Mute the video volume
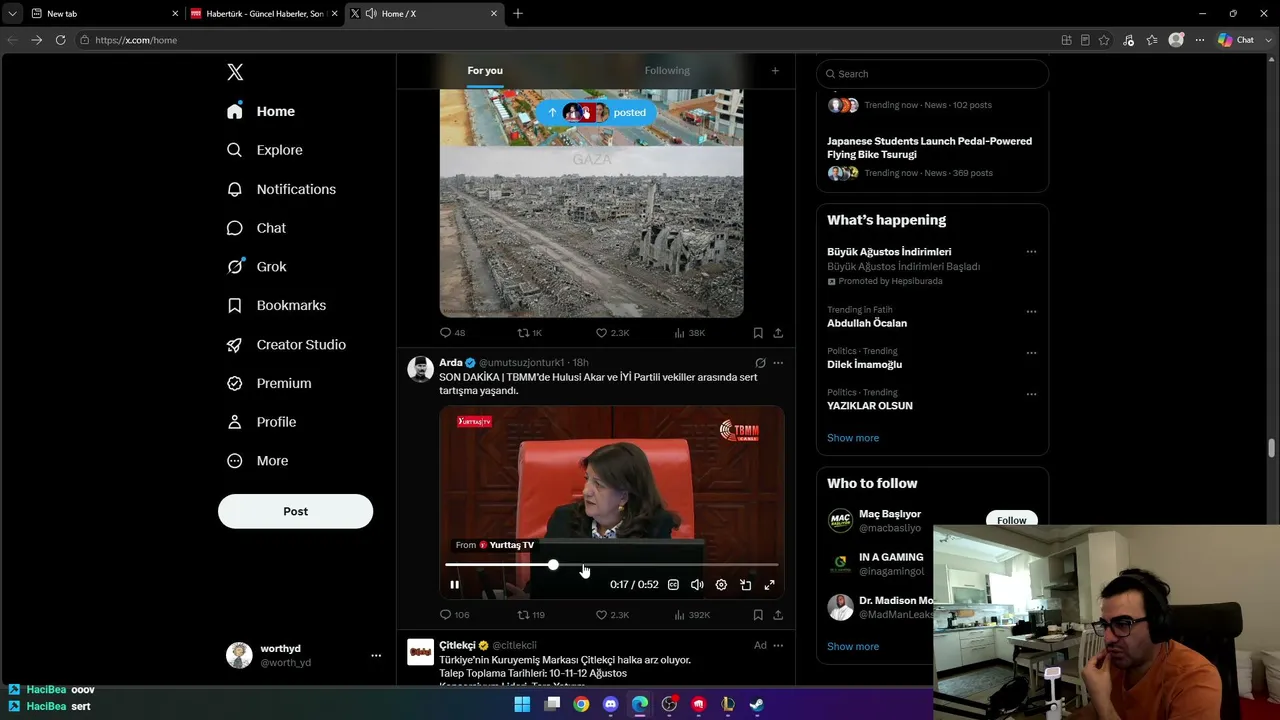 (697, 585)
